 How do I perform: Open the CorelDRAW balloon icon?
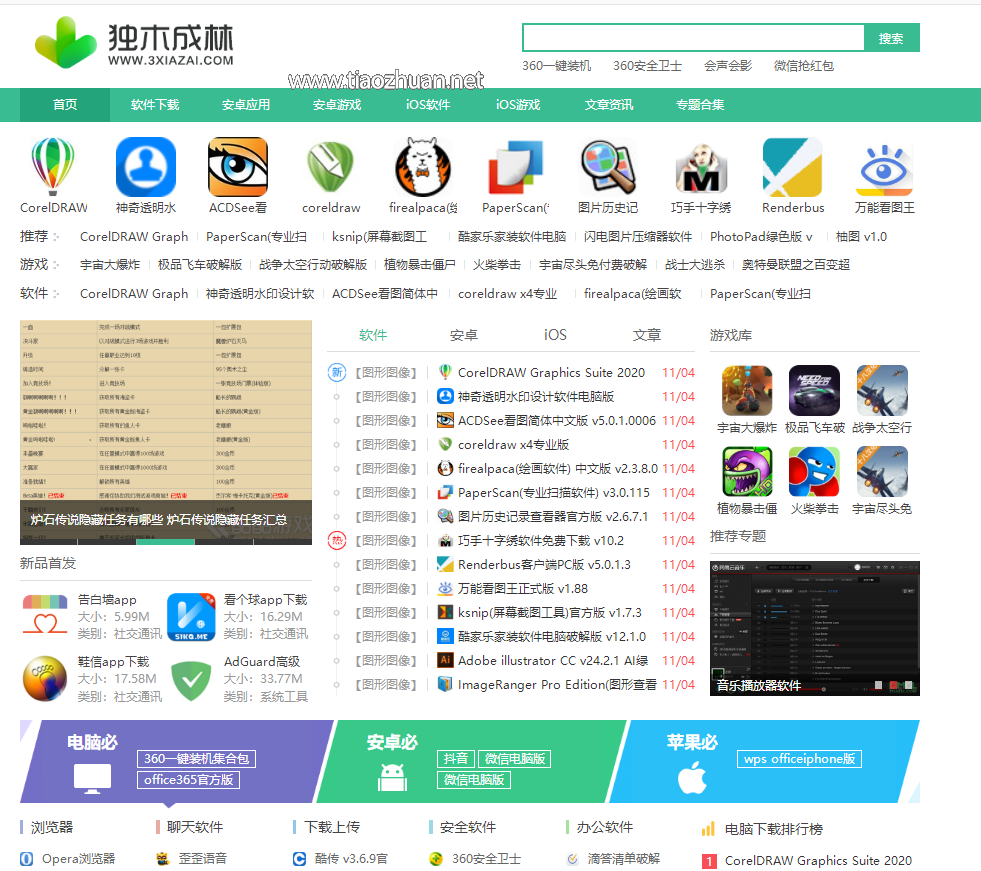(53, 167)
